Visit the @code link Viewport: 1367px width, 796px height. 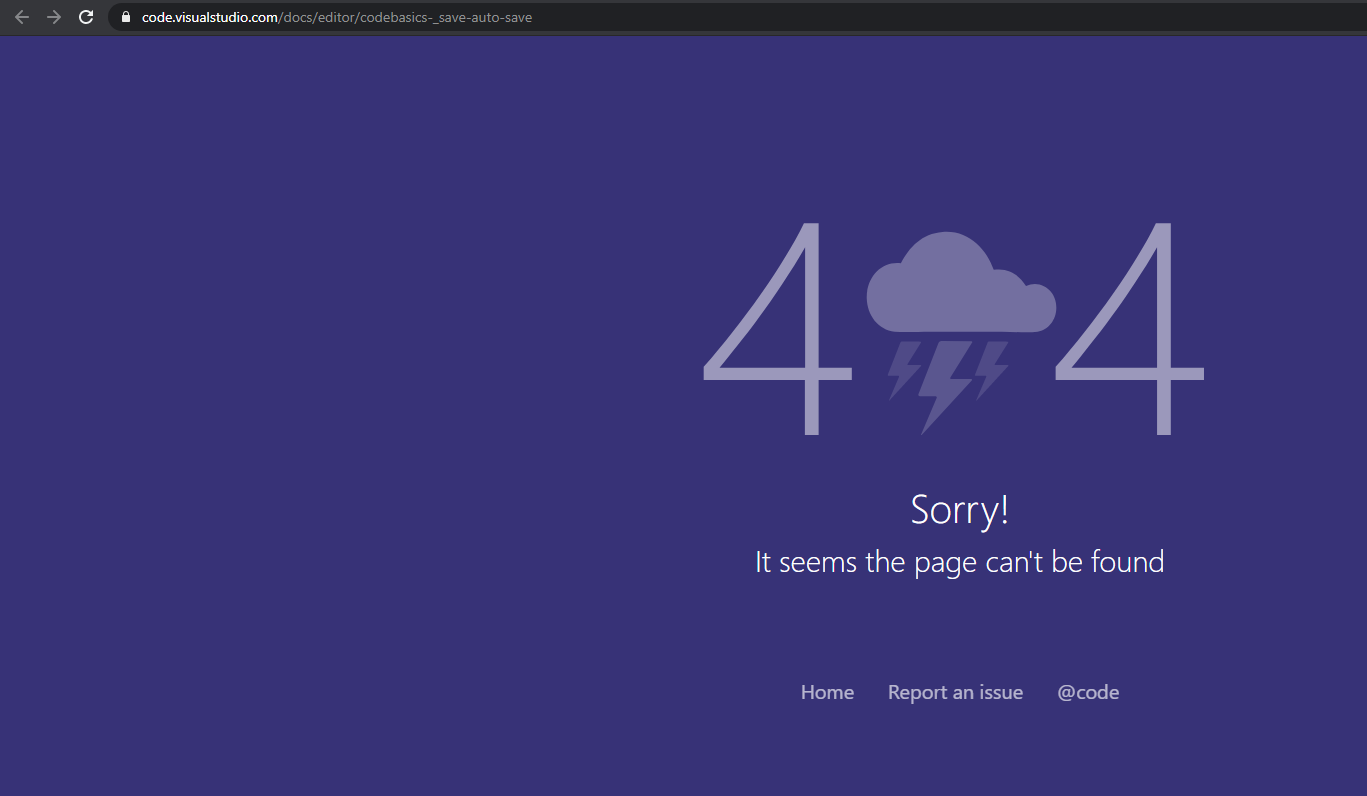(x=1088, y=692)
